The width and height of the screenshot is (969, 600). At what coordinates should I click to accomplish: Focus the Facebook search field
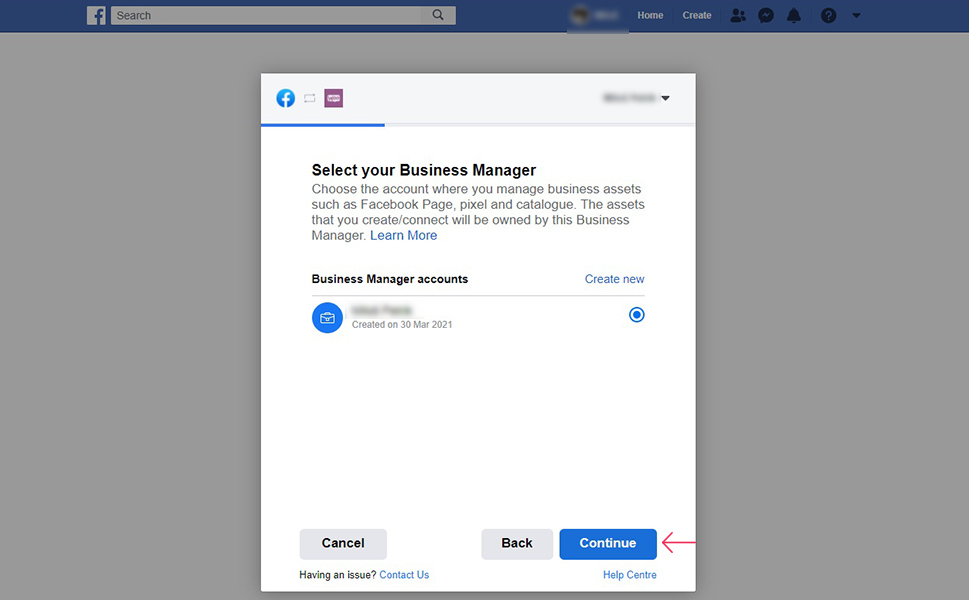point(267,15)
